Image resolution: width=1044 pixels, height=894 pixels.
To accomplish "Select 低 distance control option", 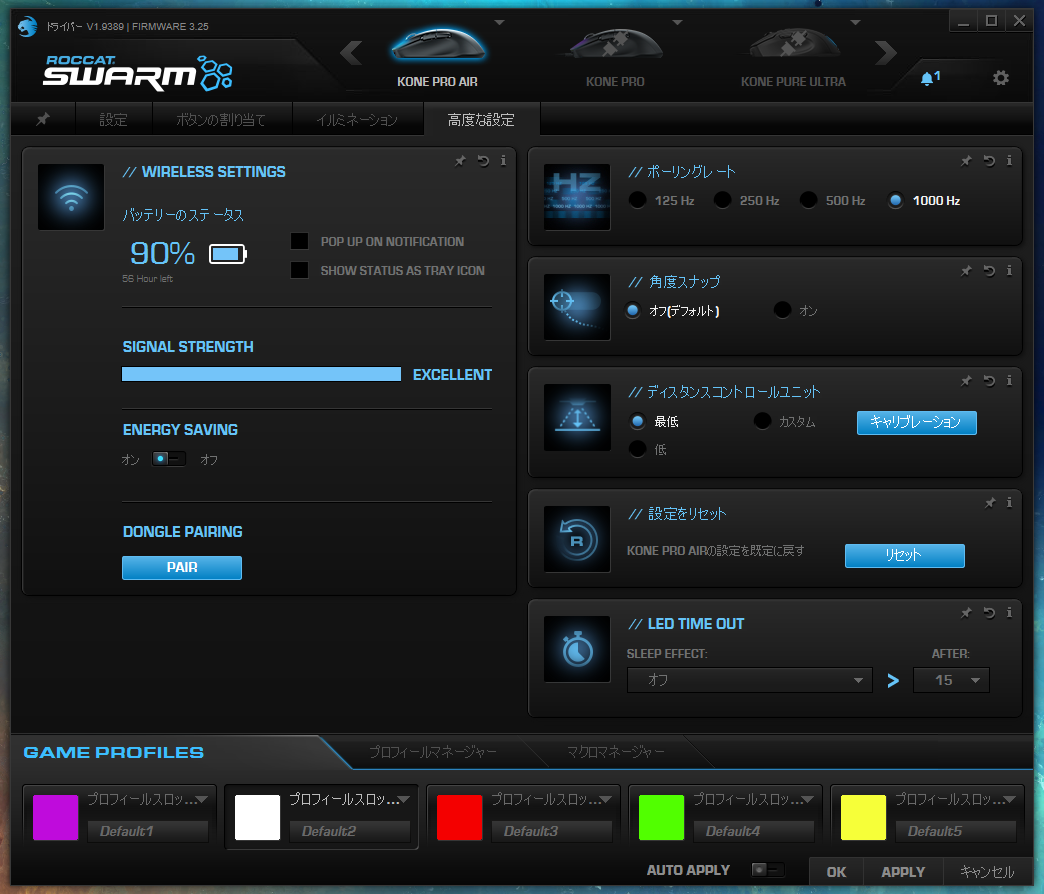I will tap(638, 449).
